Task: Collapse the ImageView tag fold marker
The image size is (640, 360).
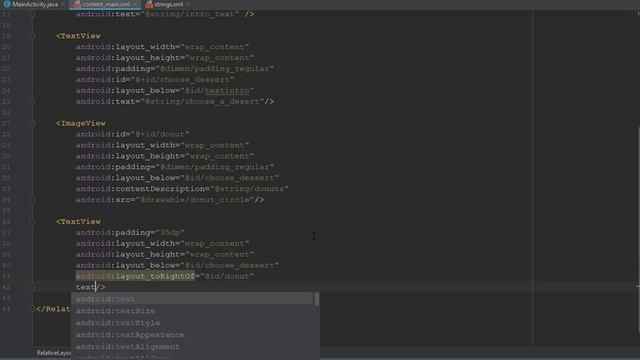Action: (x=32, y=123)
